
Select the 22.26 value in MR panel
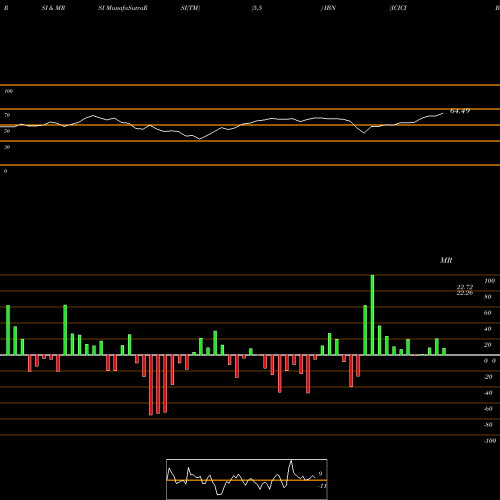465,293
